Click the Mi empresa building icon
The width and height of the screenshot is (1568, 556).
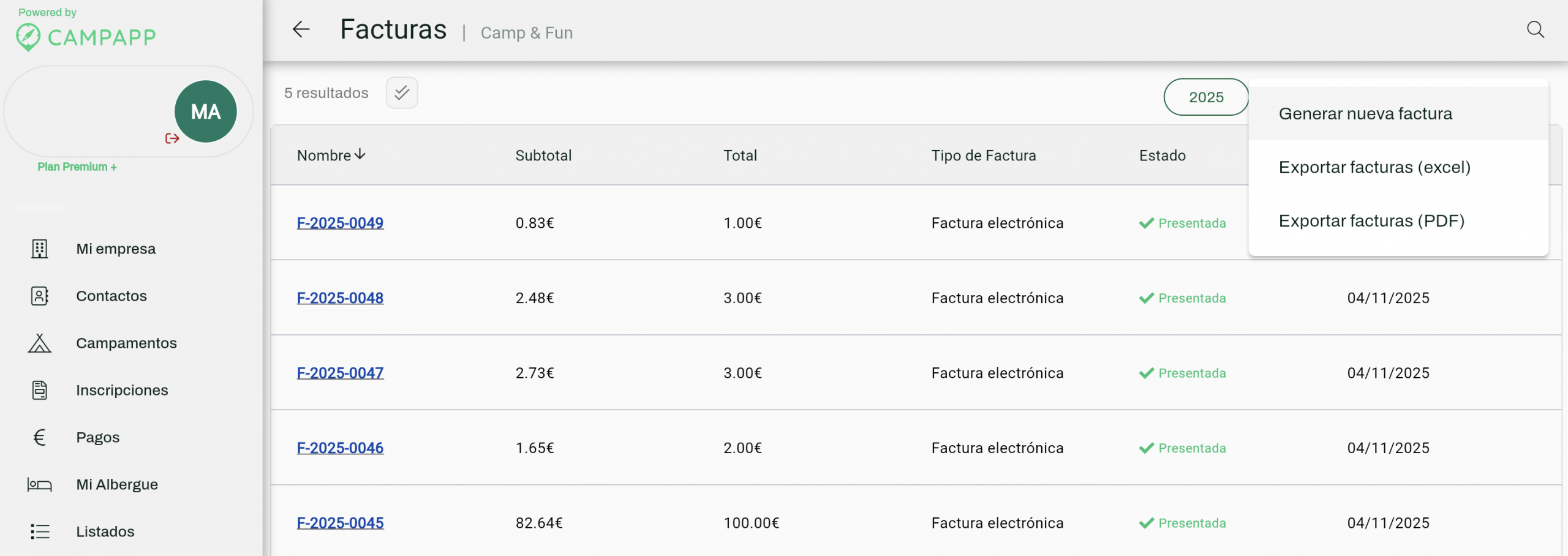40,249
